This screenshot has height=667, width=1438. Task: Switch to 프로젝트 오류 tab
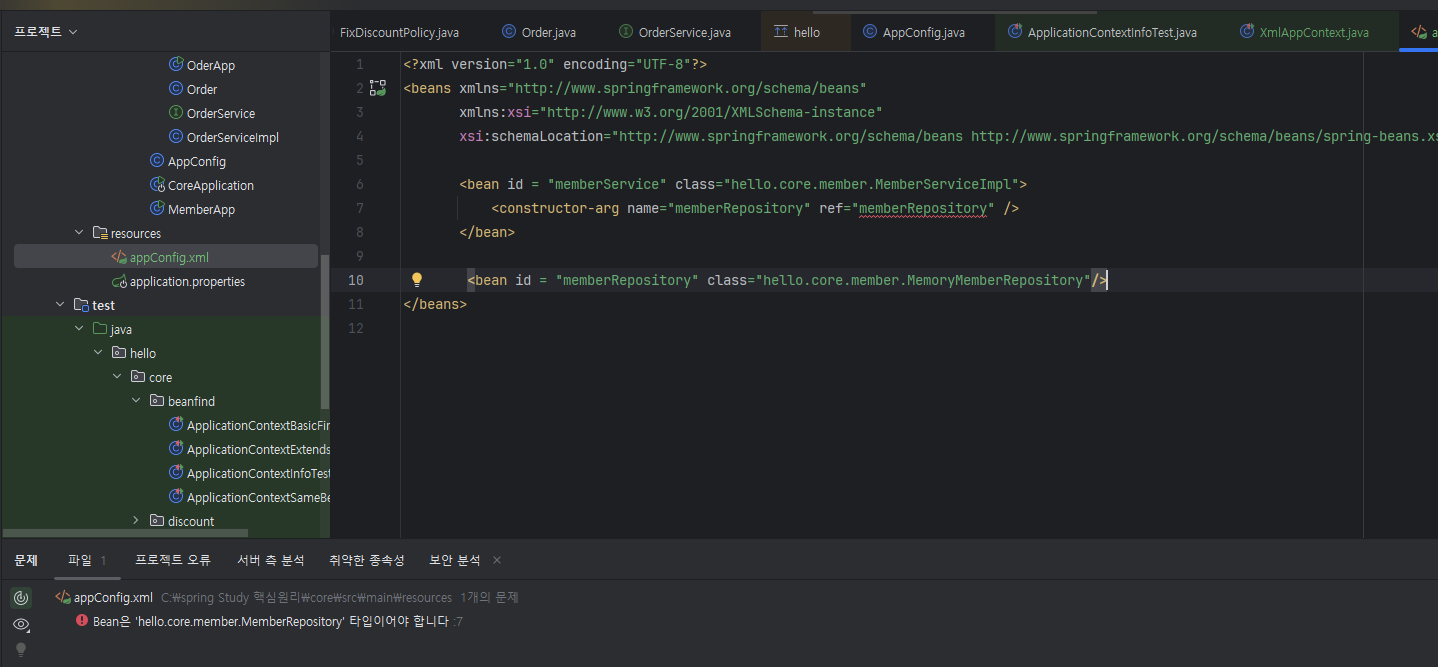173,560
